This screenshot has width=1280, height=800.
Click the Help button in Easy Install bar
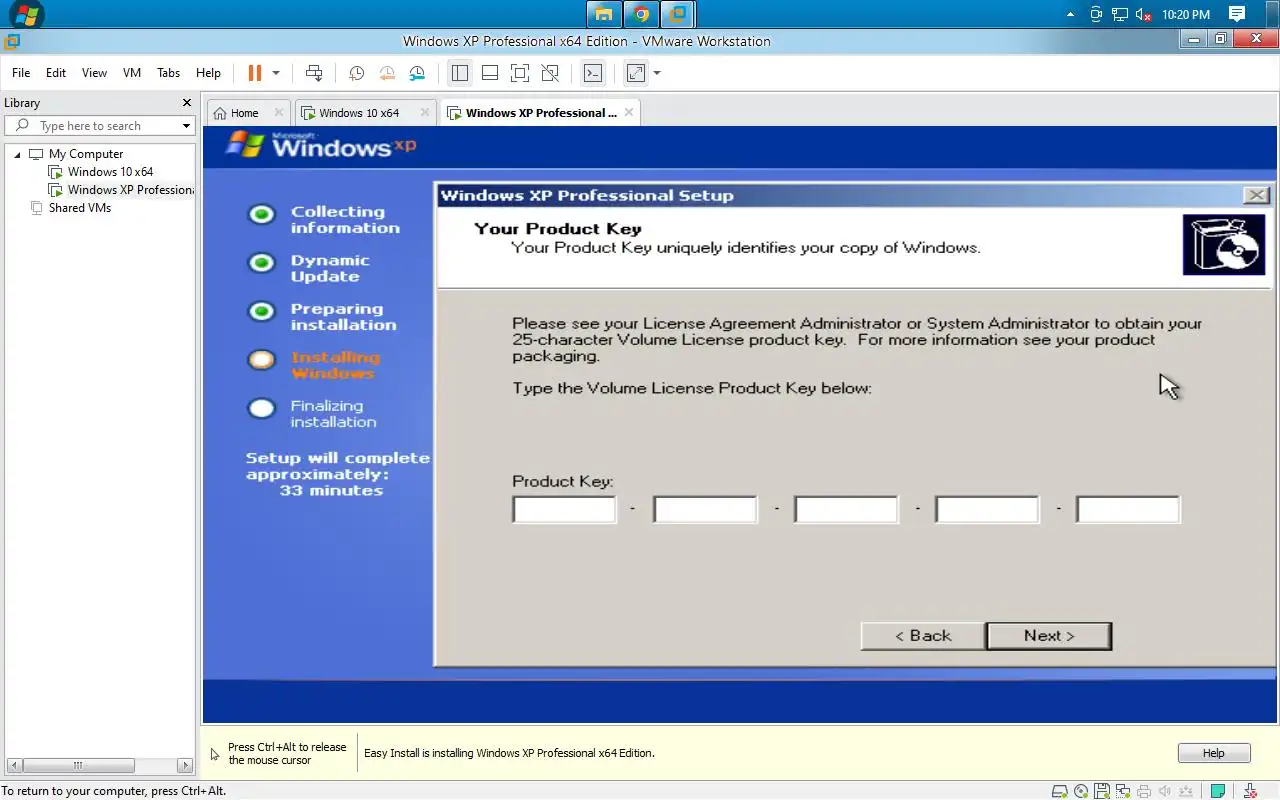pos(1213,753)
